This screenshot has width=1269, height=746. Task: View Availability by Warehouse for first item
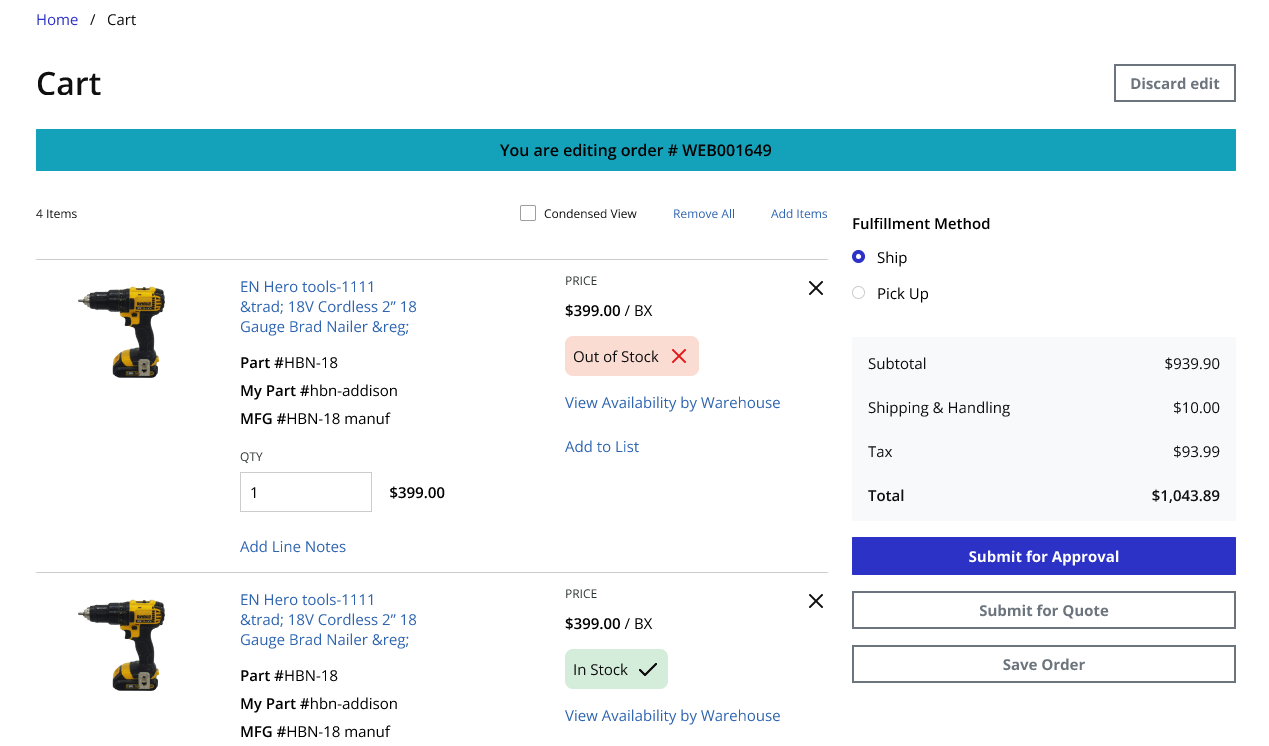tap(672, 403)
